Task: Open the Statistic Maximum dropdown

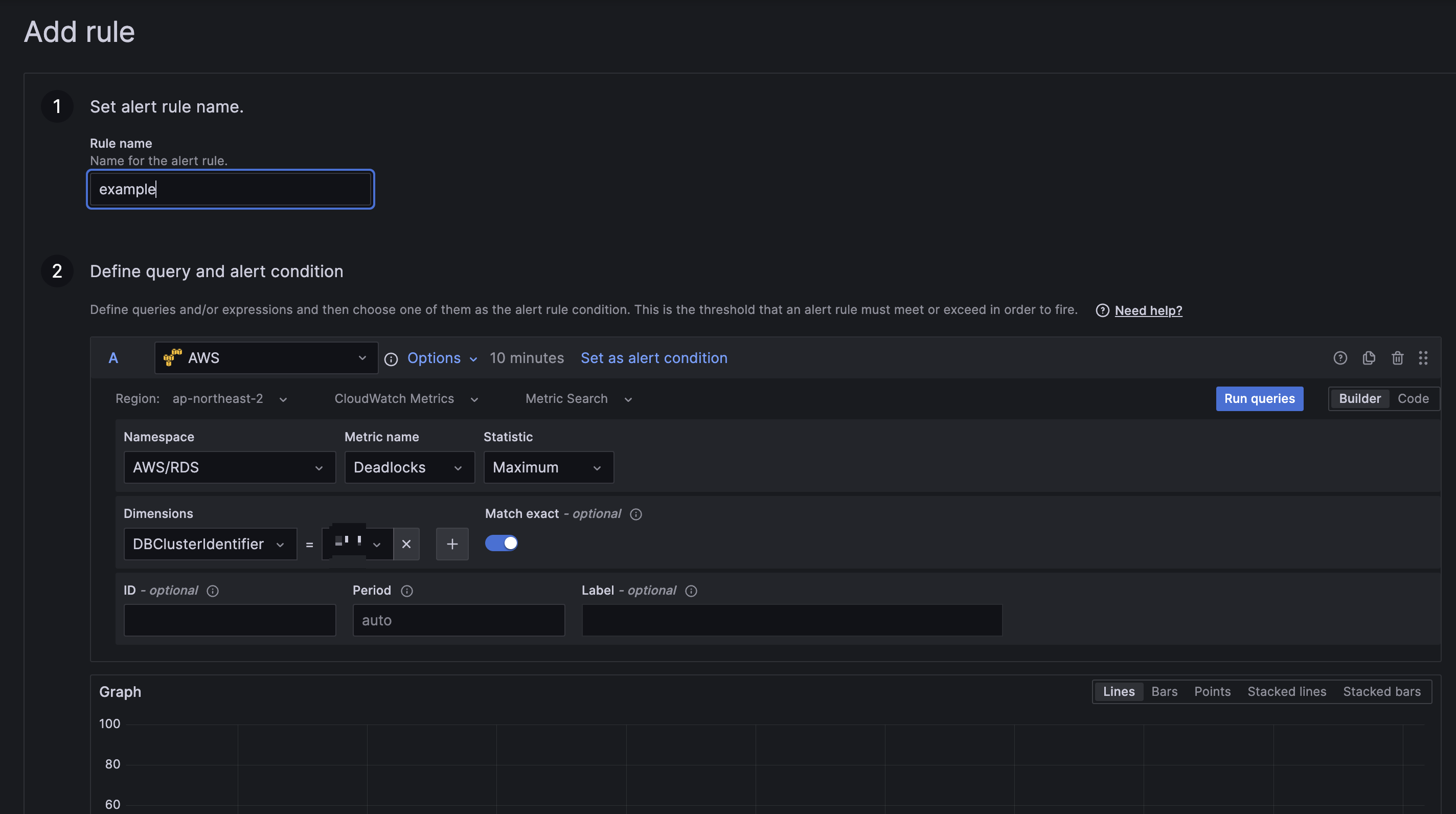Action: pyautogui.click(x=548, y=467)
